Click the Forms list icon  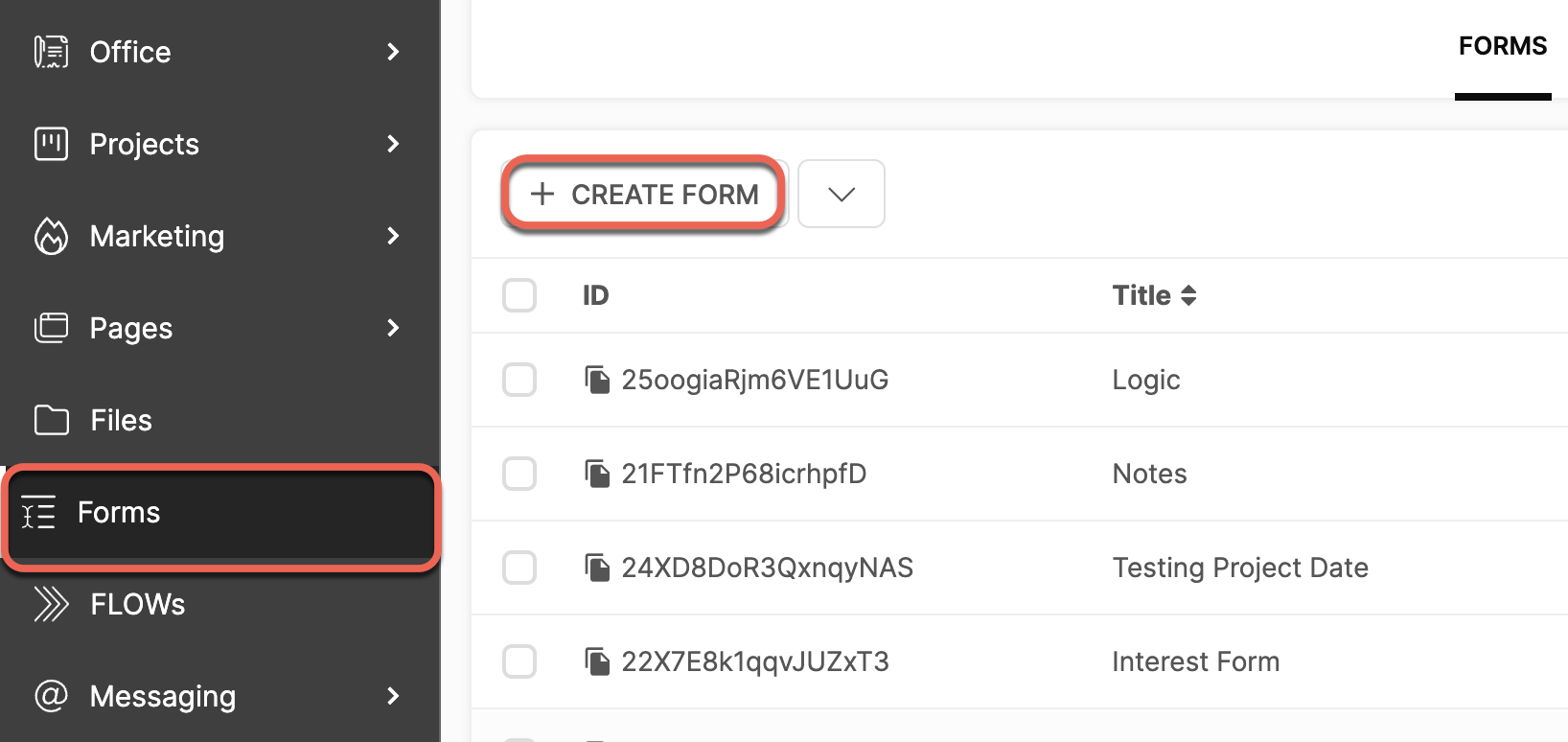[38, 512]
